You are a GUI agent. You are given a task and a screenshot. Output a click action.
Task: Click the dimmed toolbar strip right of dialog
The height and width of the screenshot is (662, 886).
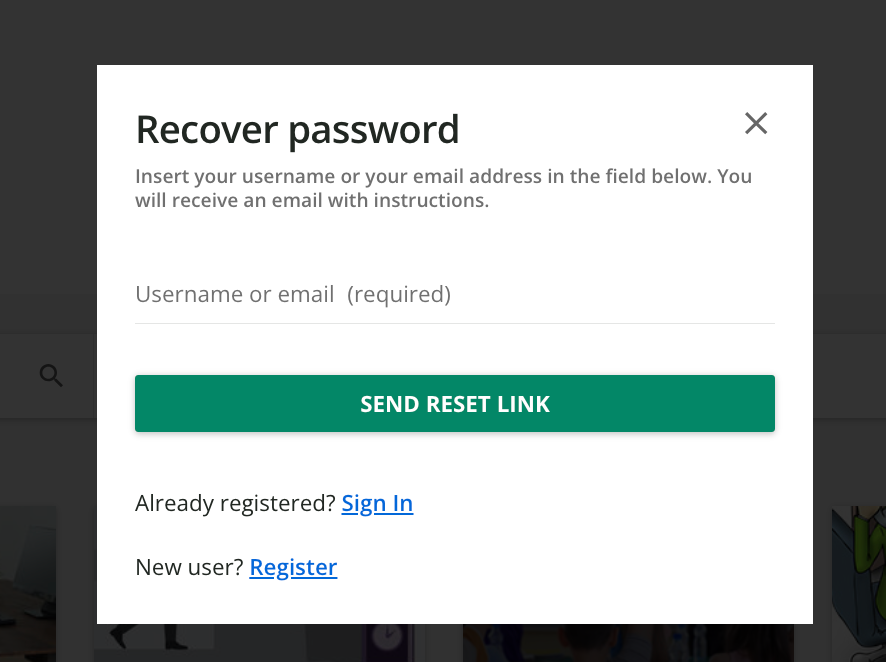click(x=849, y=375)
